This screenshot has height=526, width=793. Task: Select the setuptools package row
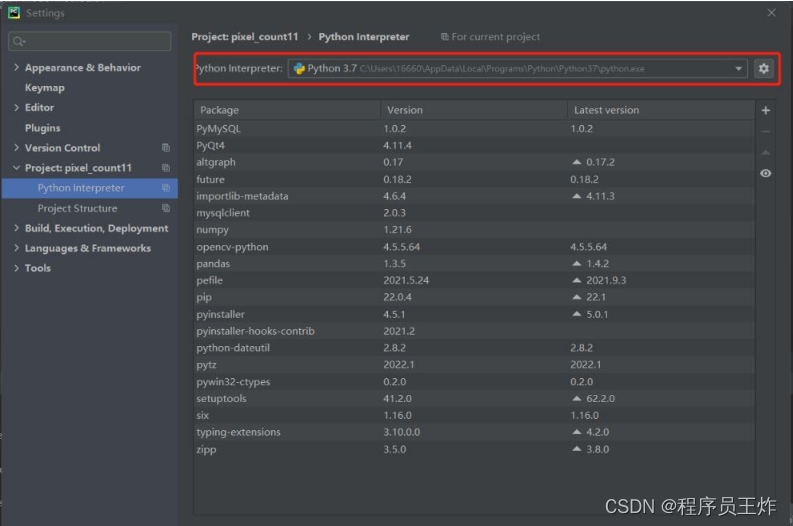[474, 399]
